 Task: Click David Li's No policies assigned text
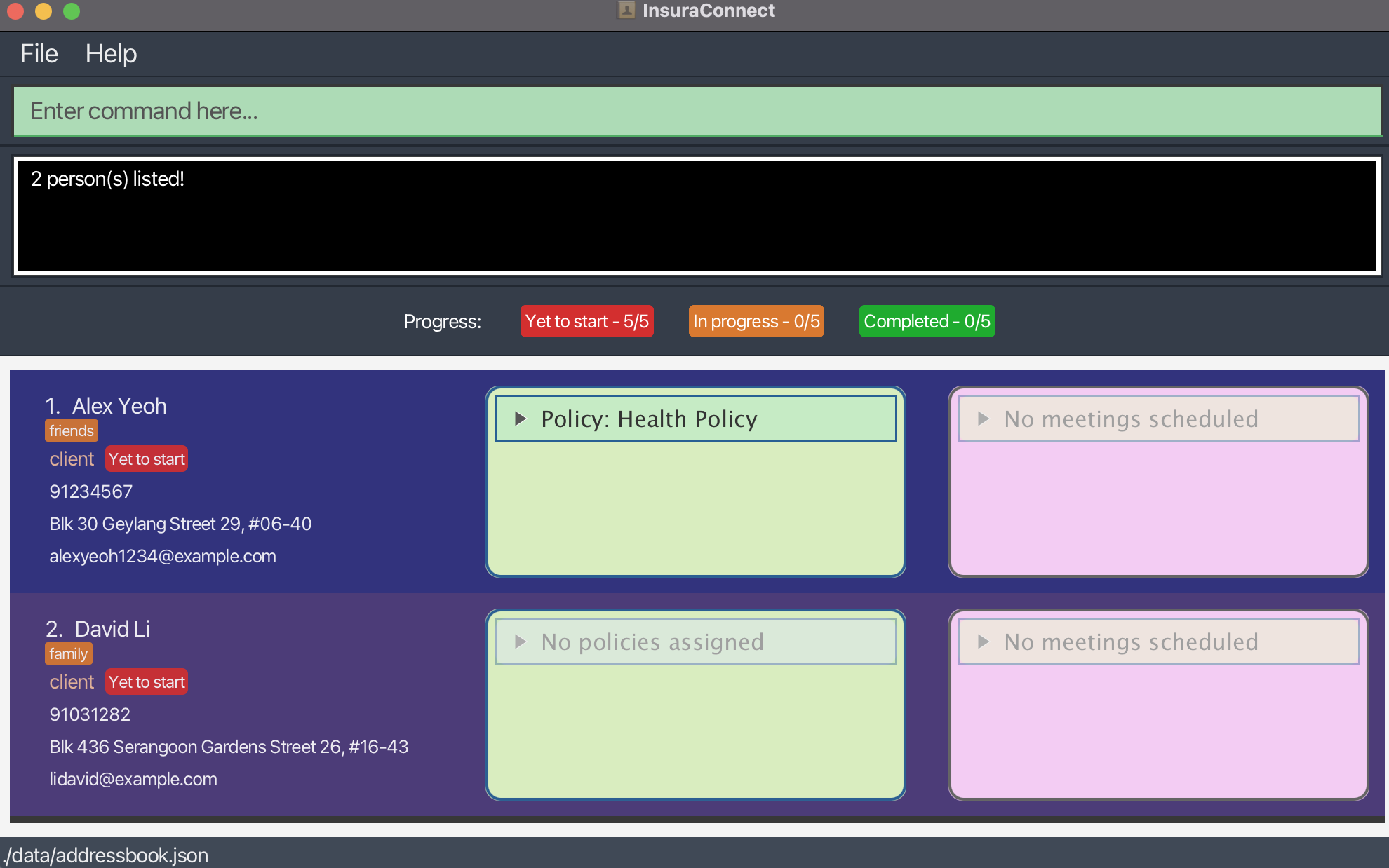652,642
